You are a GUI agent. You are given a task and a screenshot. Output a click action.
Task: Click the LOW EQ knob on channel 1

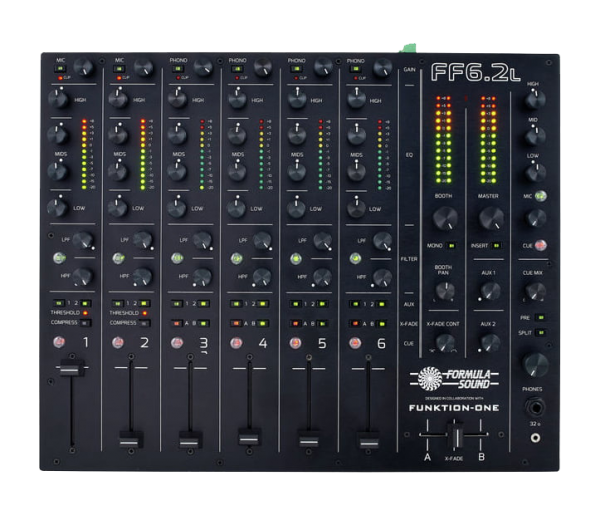pos(57,207)
